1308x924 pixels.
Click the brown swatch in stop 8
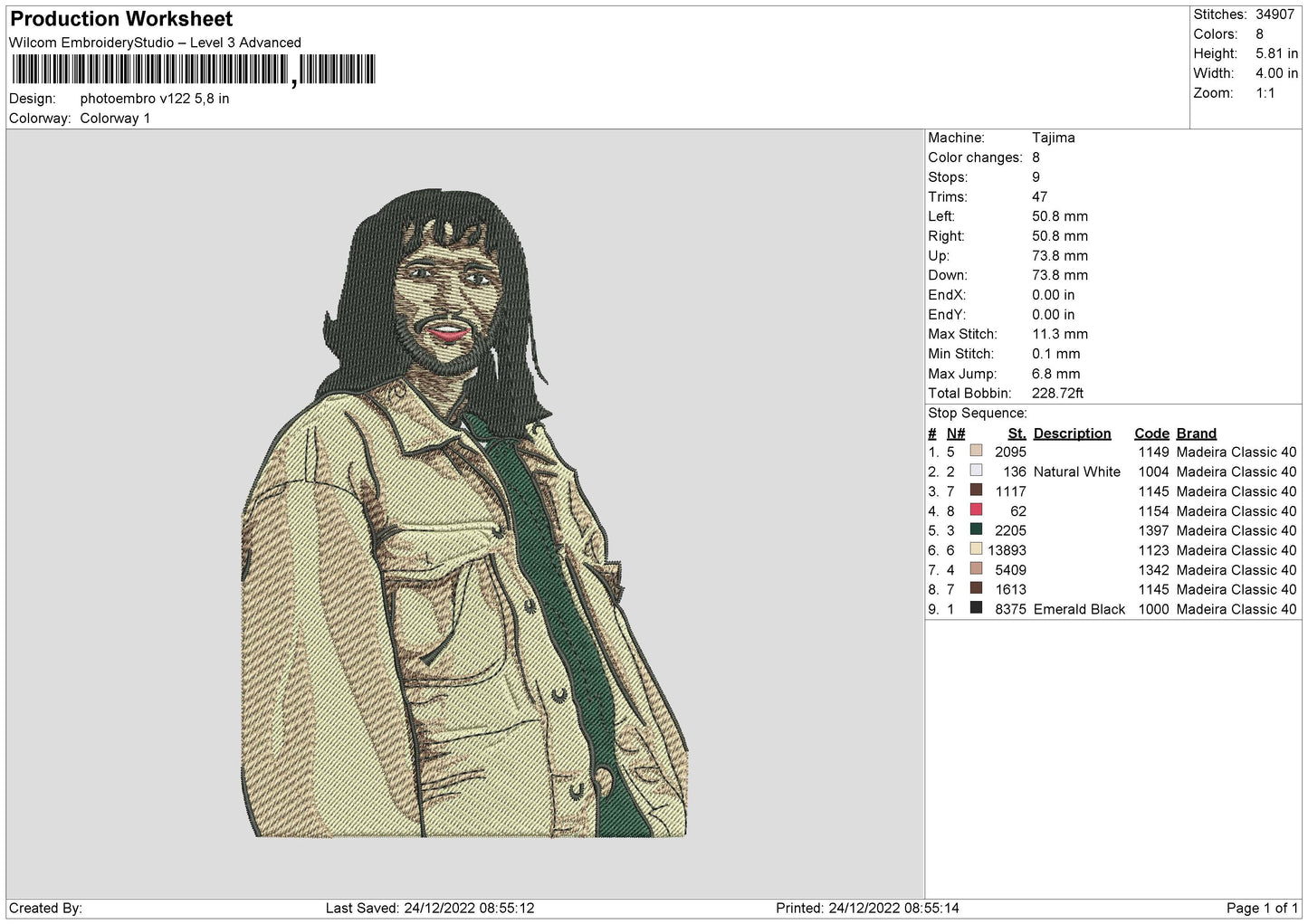[x=976, y=588]
